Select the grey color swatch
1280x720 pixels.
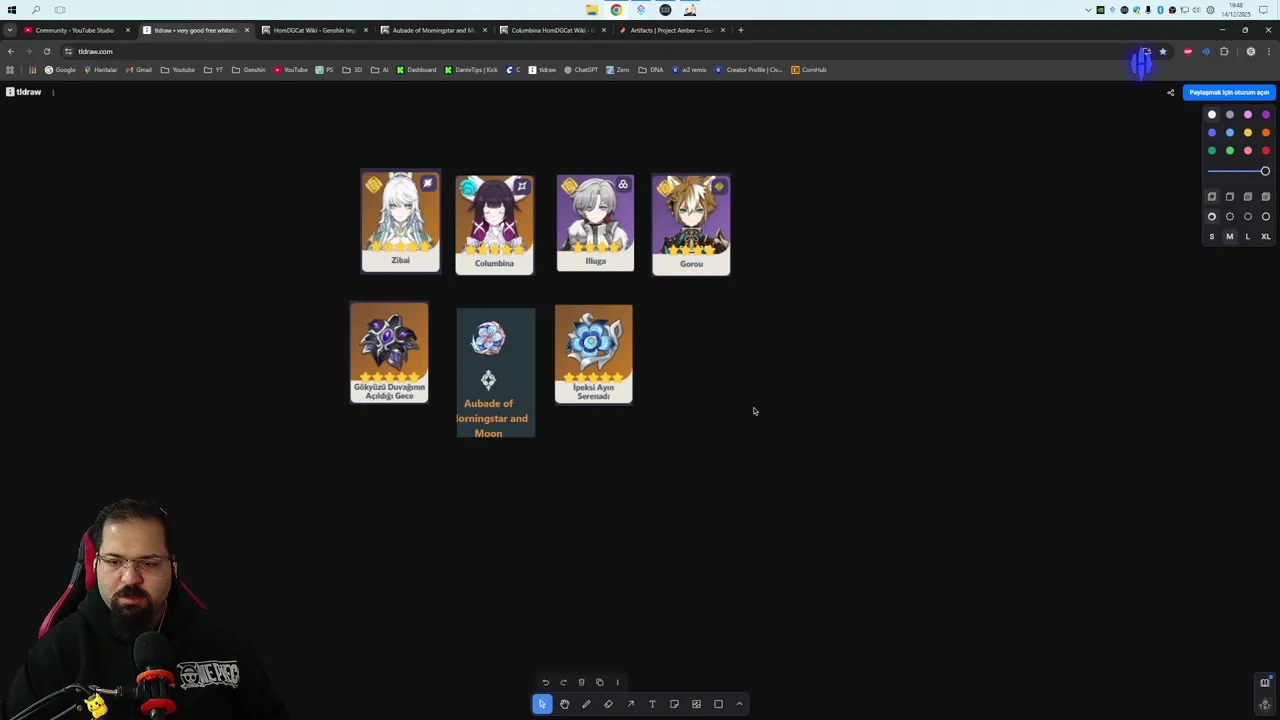[x=1230, y=115]
